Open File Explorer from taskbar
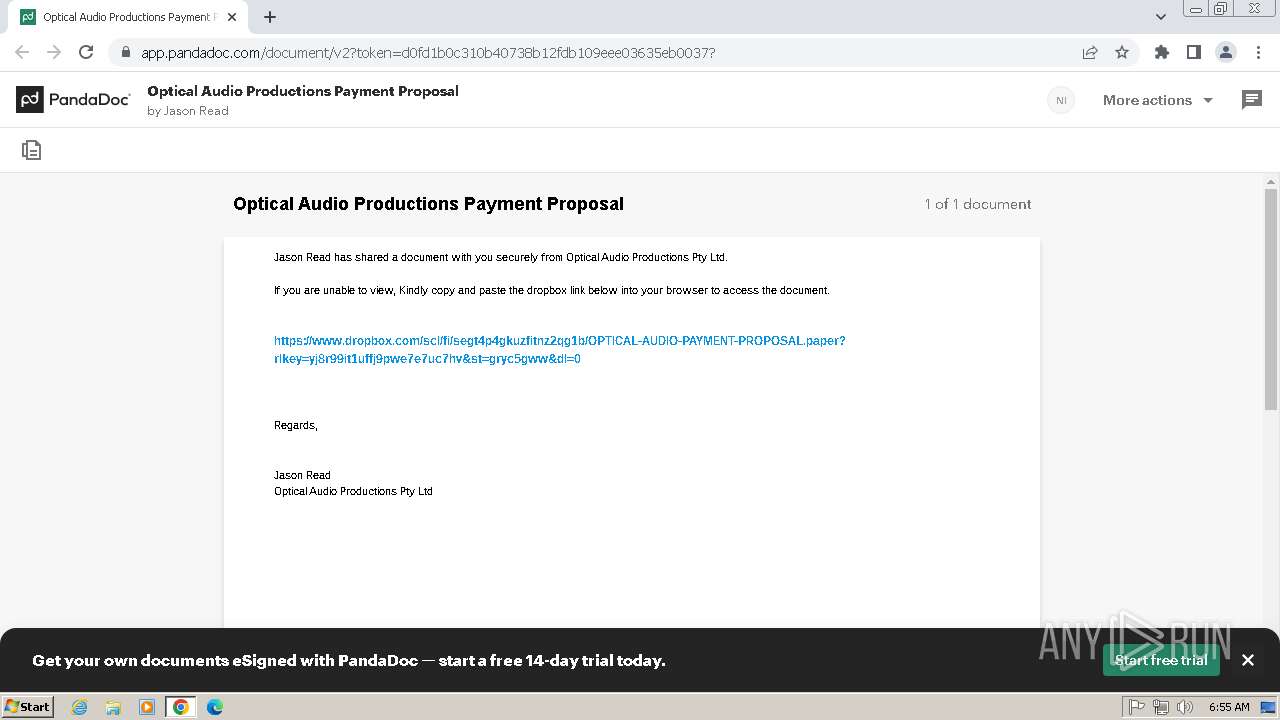The width and height of the screenshot is (1280, 720). pyautogui.click(x=113, y=707)
